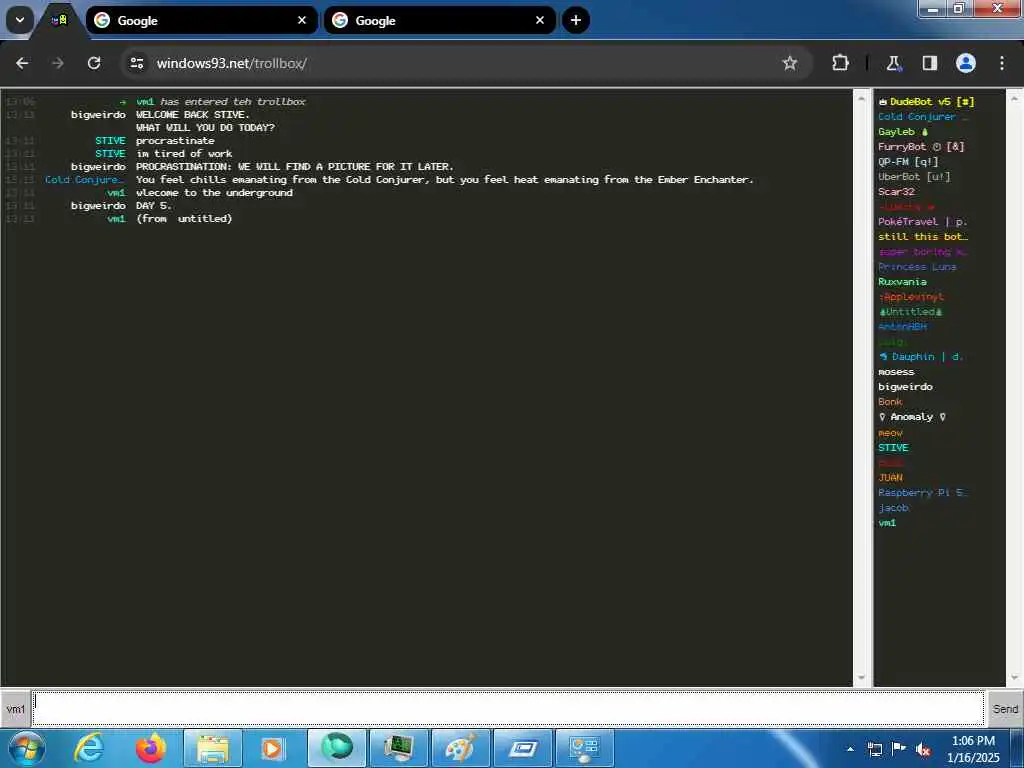Open the Chrome profile avatar
The height and width of the screenshot is (768, 1024).
965,63
